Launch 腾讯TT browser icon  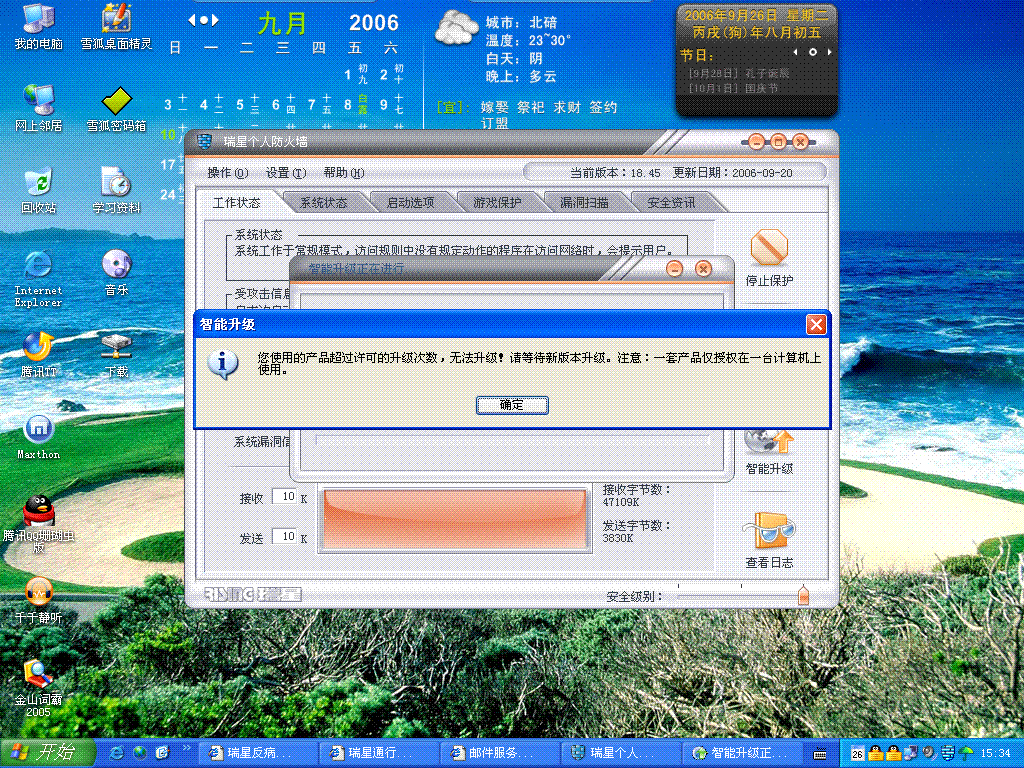[39, 355]
